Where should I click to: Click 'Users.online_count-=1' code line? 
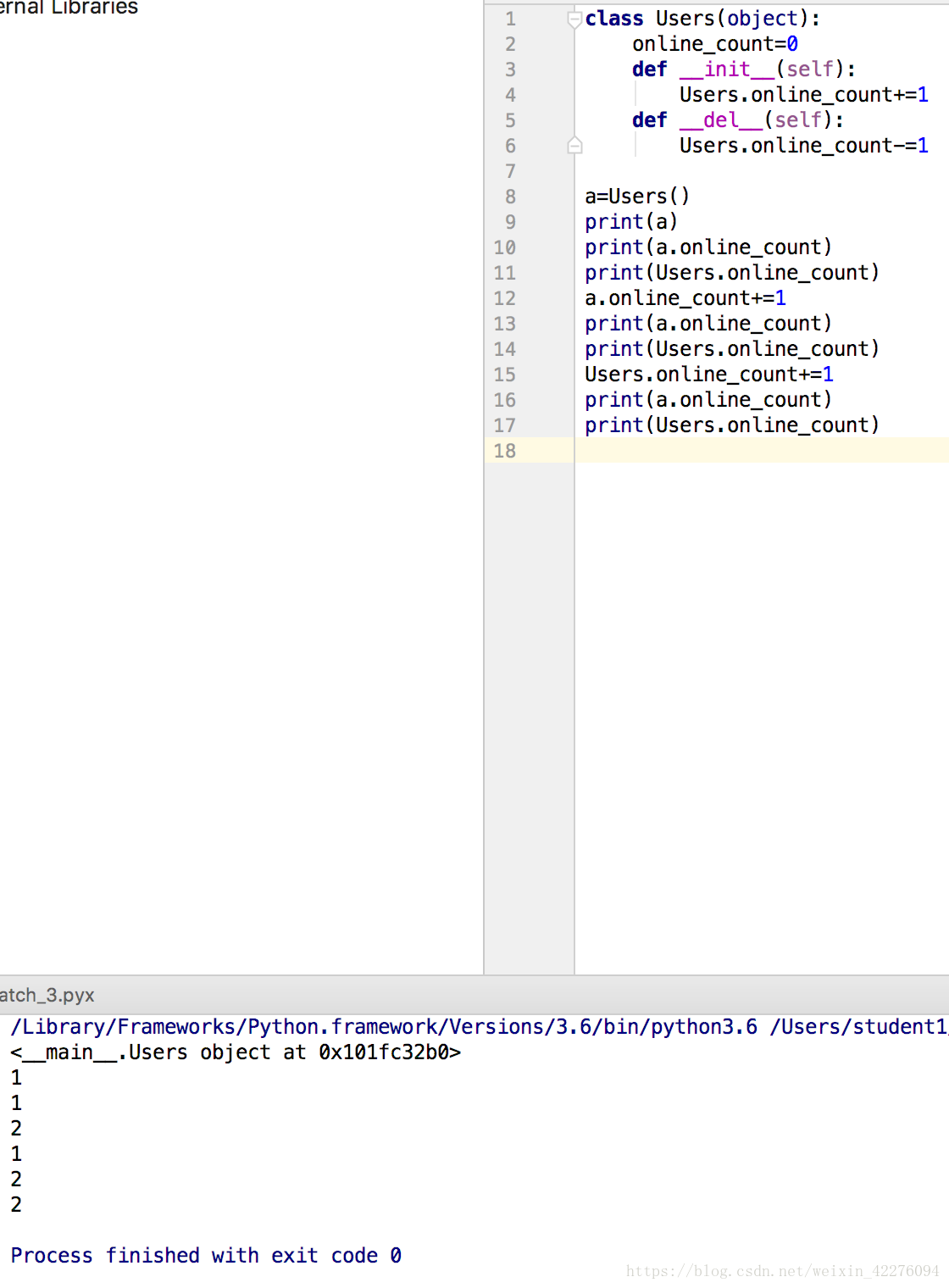(x=804, y=146)
